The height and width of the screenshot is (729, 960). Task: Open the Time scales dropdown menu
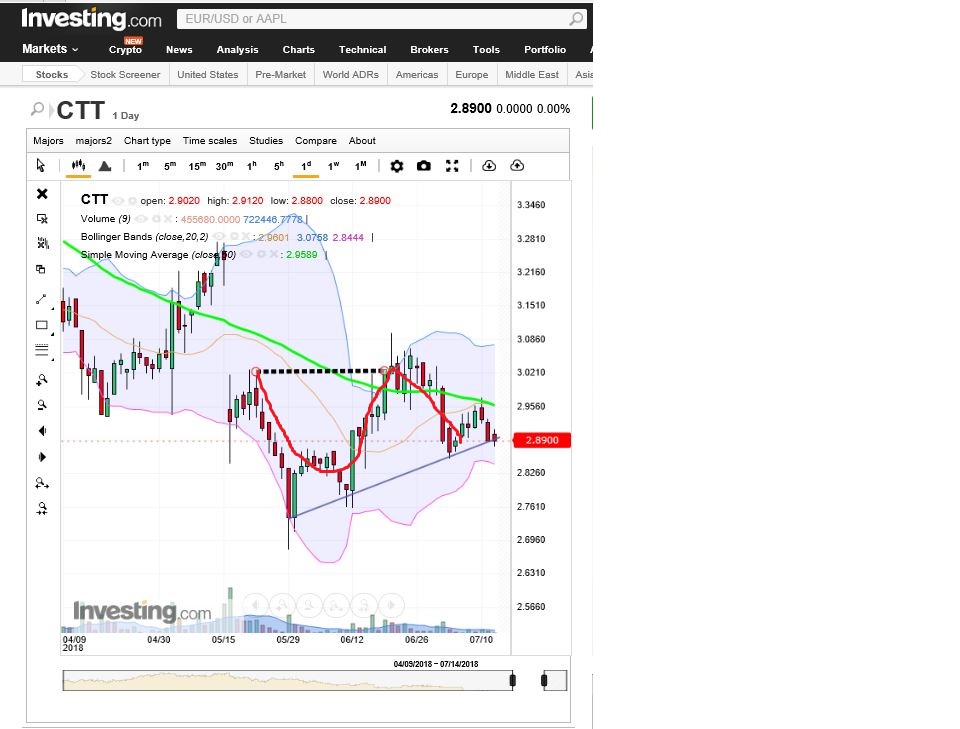210,141
